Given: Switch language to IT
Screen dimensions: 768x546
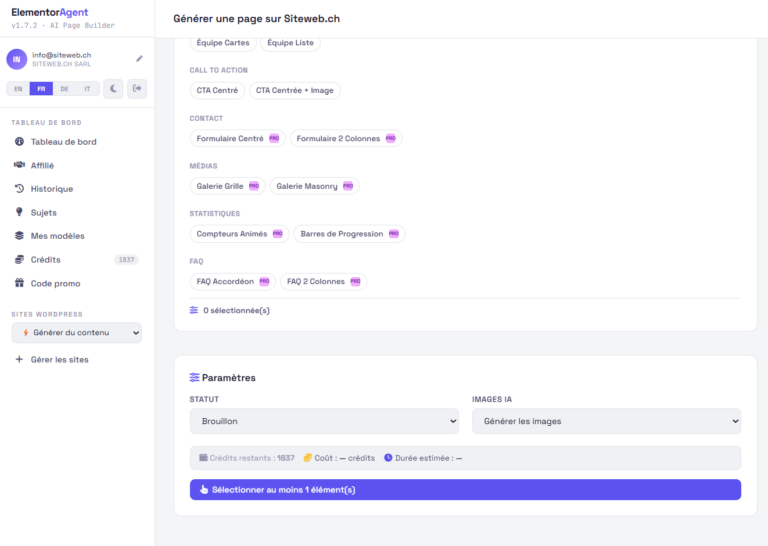Looking at the screenshot, I should 87,89.
